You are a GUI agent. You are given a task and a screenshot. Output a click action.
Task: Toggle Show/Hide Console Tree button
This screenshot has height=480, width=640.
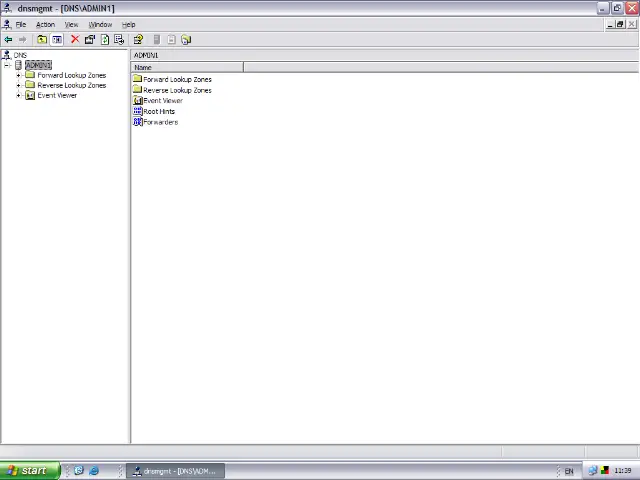click(x=57, y=40)
